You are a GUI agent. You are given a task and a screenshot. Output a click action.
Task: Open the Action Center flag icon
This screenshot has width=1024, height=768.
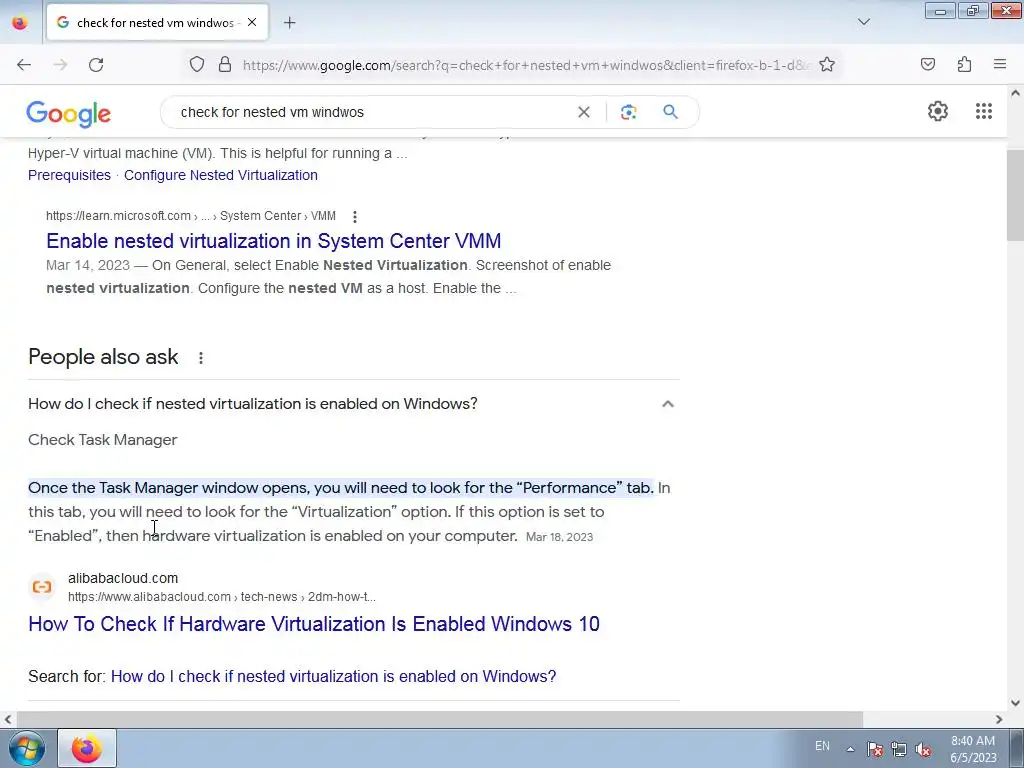874,749
